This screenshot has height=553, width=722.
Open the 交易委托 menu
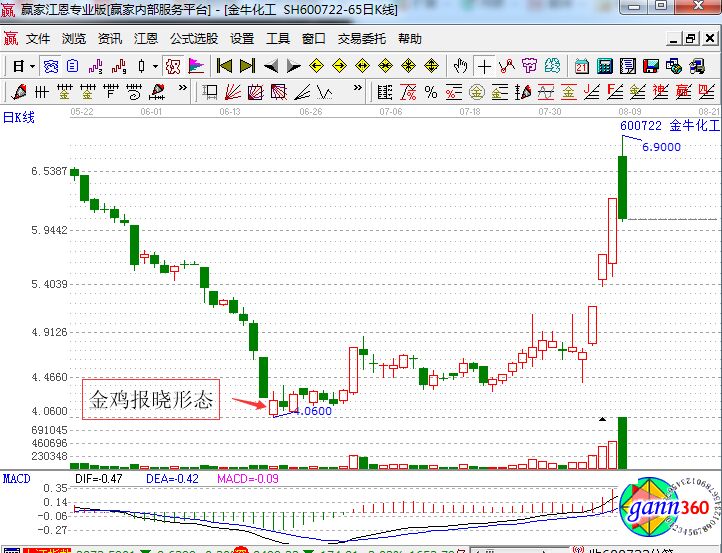click(x=361, y=39)
